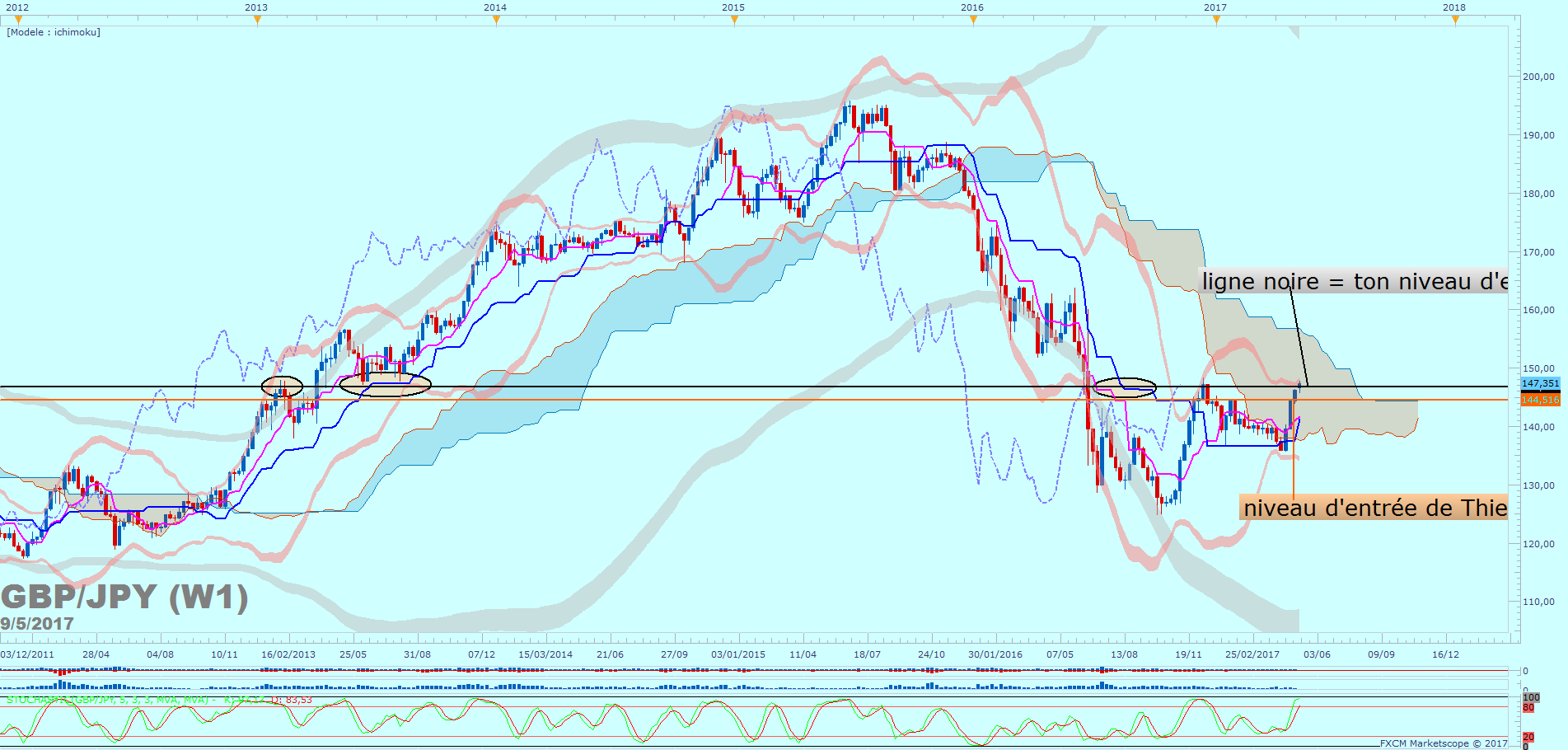This screenshot has height=750, width=1568.
Task: Click the 18/07 date label
Action: coord(867,654)
